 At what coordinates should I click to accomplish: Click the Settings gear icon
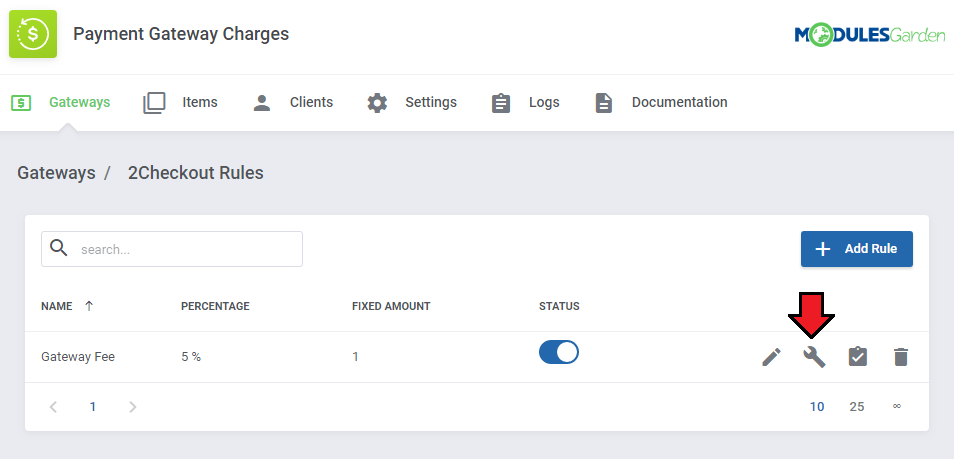(377, 103)
